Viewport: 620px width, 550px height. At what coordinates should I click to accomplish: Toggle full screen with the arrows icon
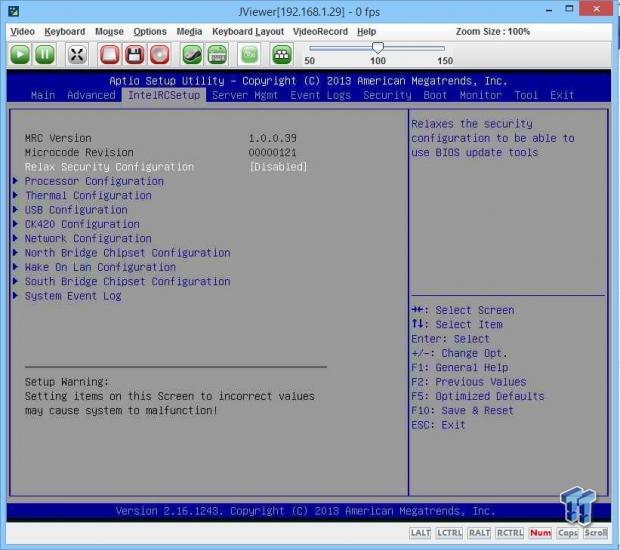click(x=77, y=54)
